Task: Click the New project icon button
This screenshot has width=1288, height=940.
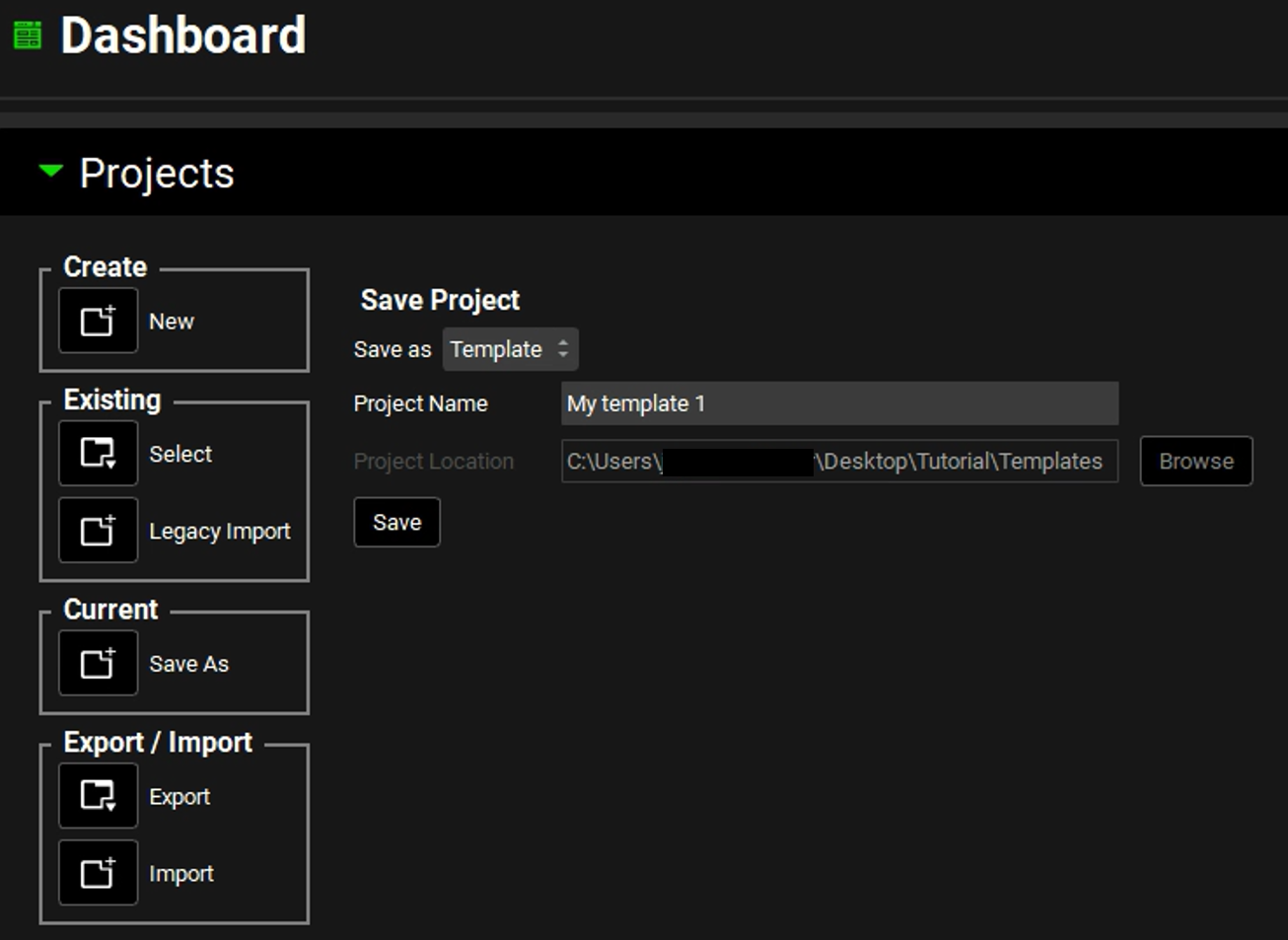Action: (x=98, y=321)
